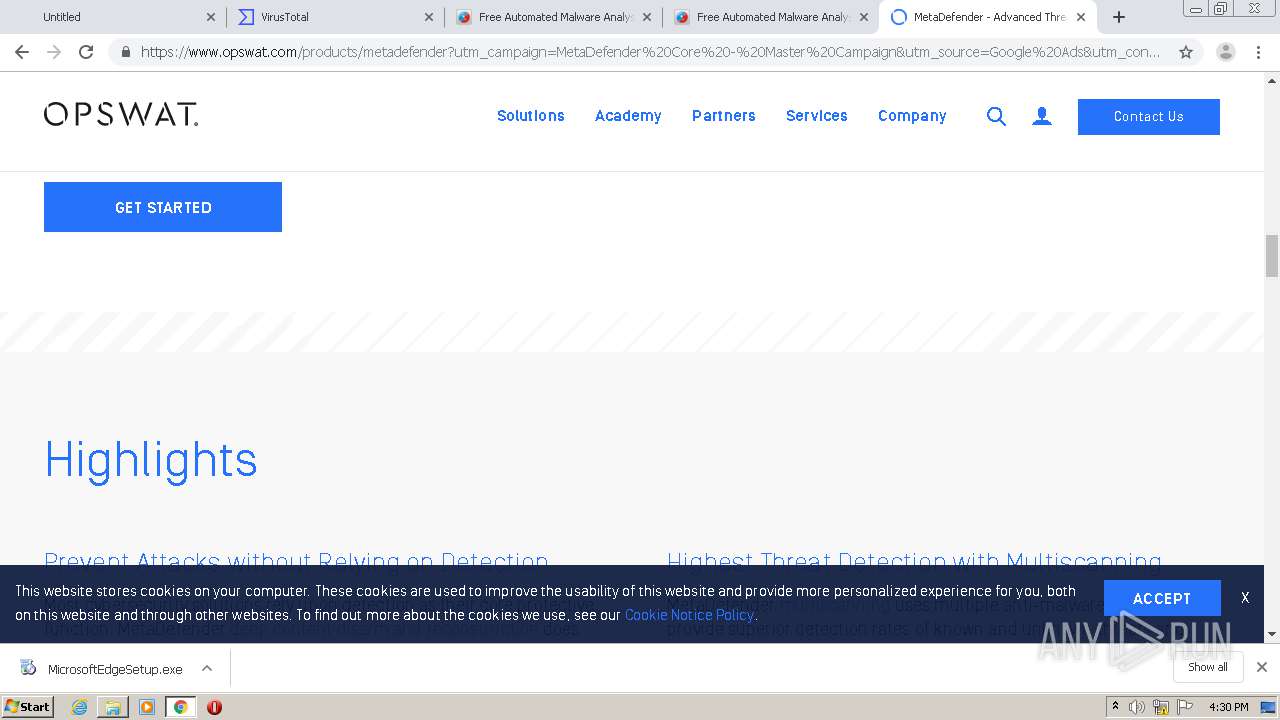This screenshot has height=720, width=1280.
Task: Open the media player taskbar icon
Action: pos(147,707)
